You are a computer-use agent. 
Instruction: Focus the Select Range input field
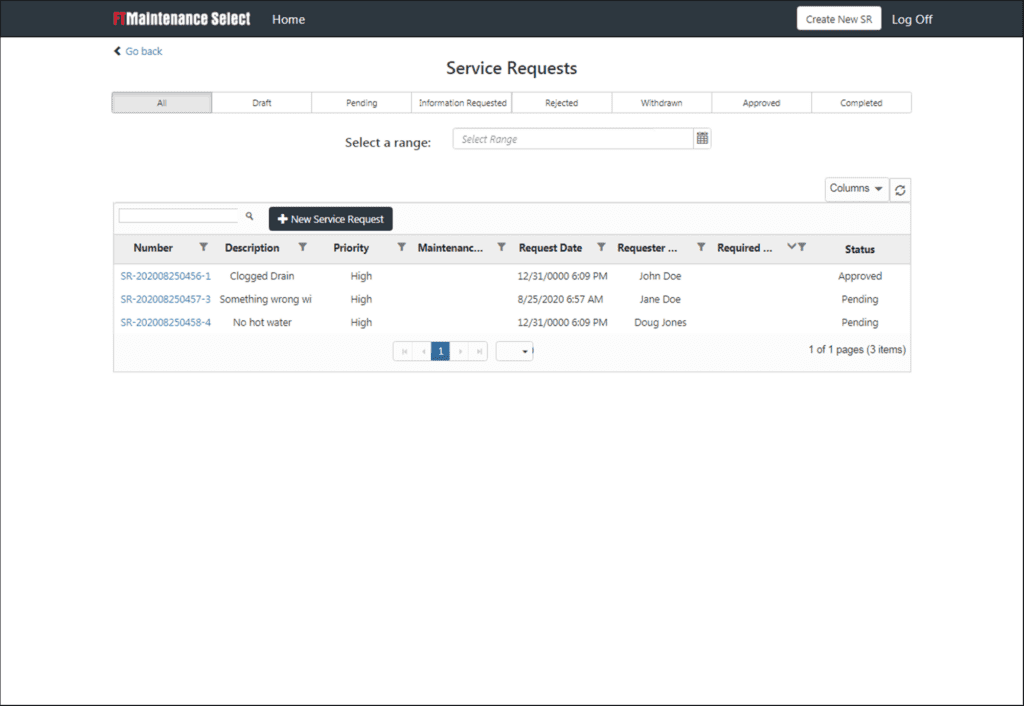pos(573,138)
